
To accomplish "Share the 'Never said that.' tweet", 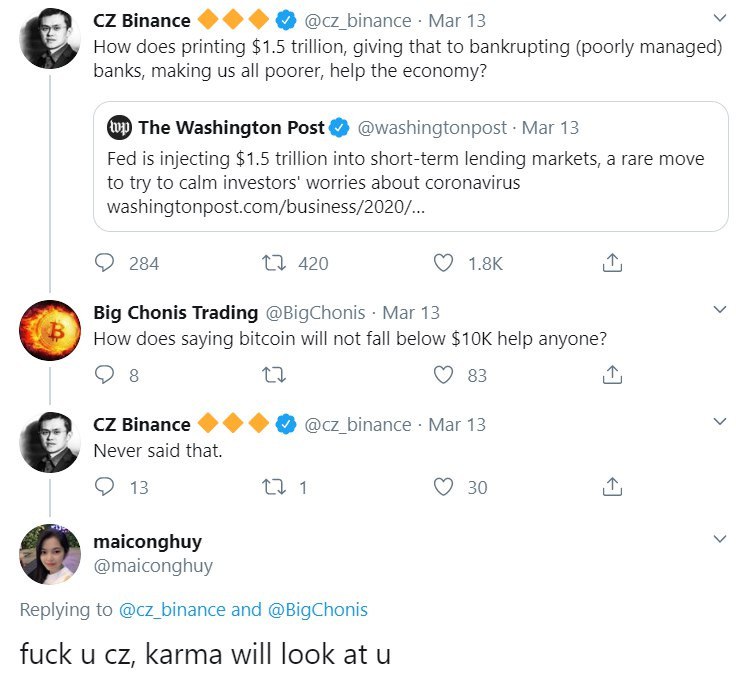I will tap(612, 487).
